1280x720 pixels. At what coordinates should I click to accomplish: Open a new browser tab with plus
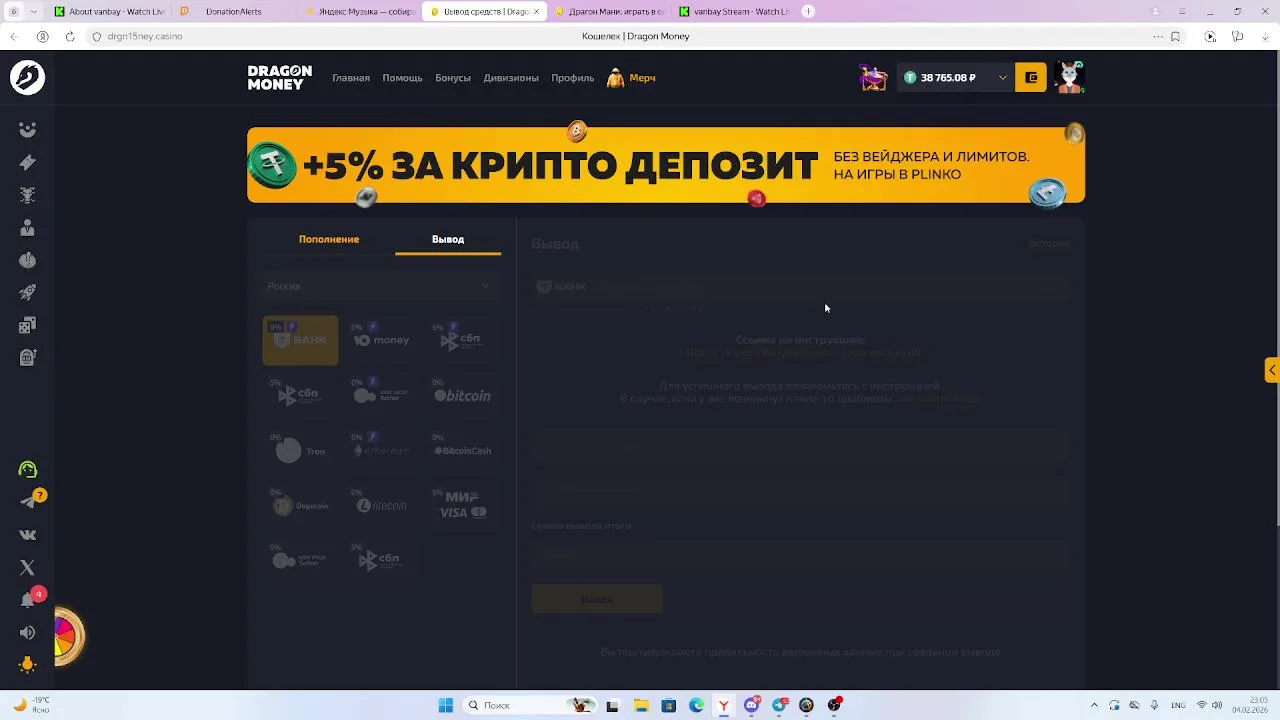pos(808,12)
